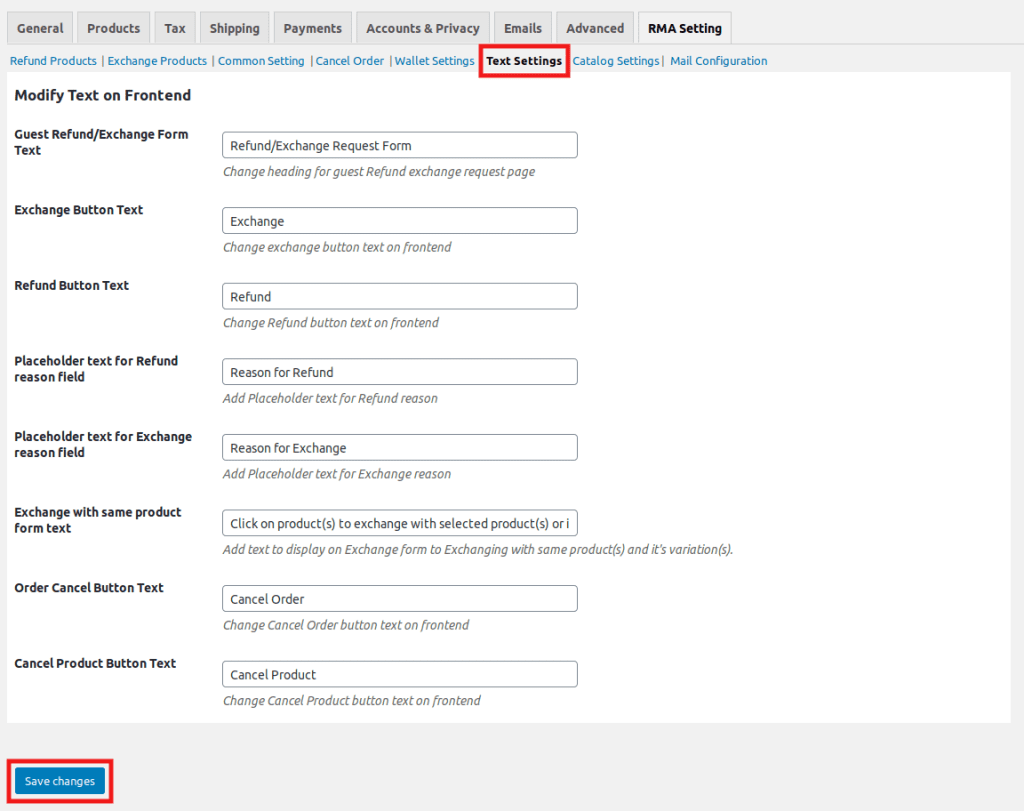Open the Refund Products section link
The height and width of the screenshot is (811, 1024).
tap(52, 60)
